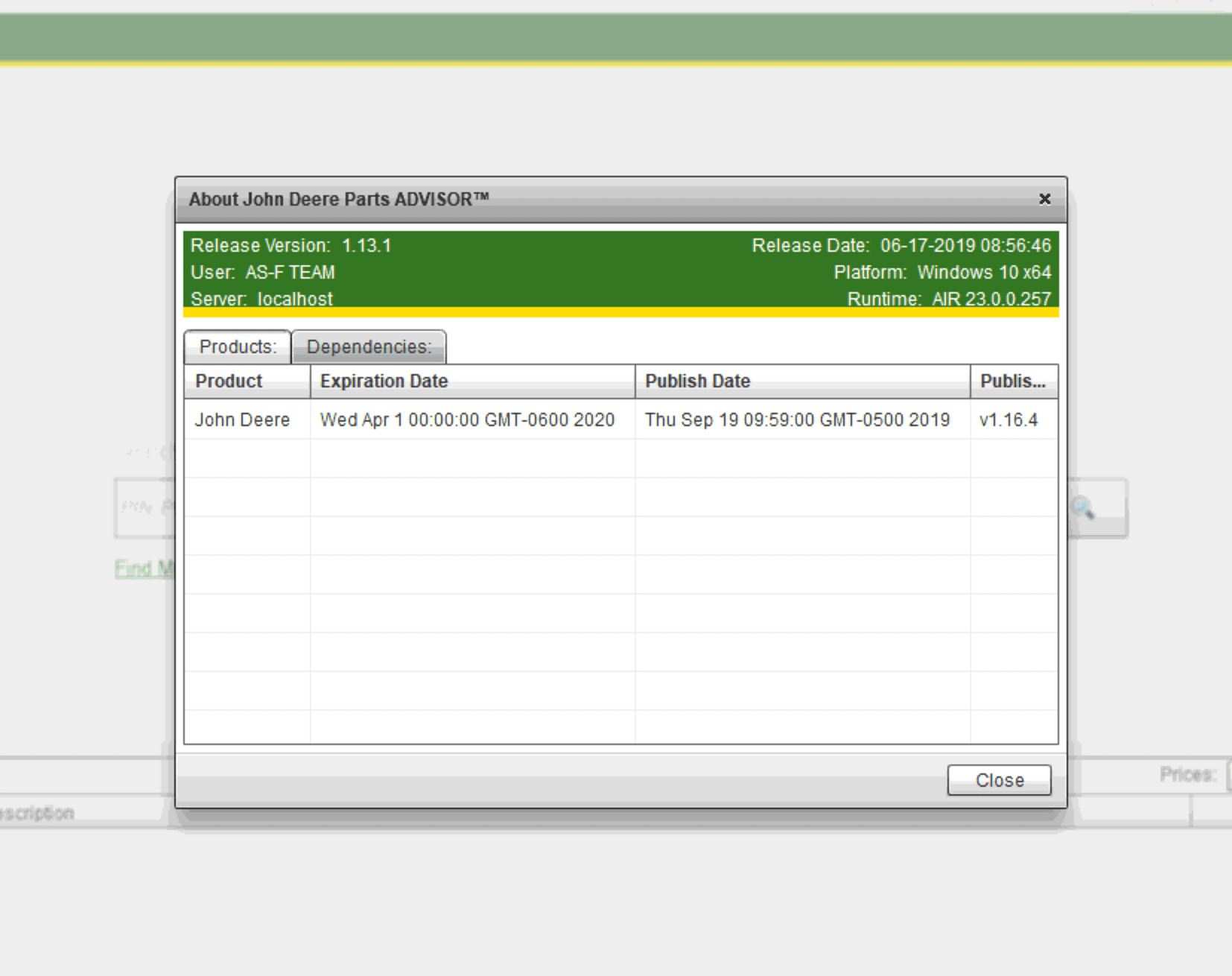Click the Release Version 1.13.1 text

pos(290,245)
